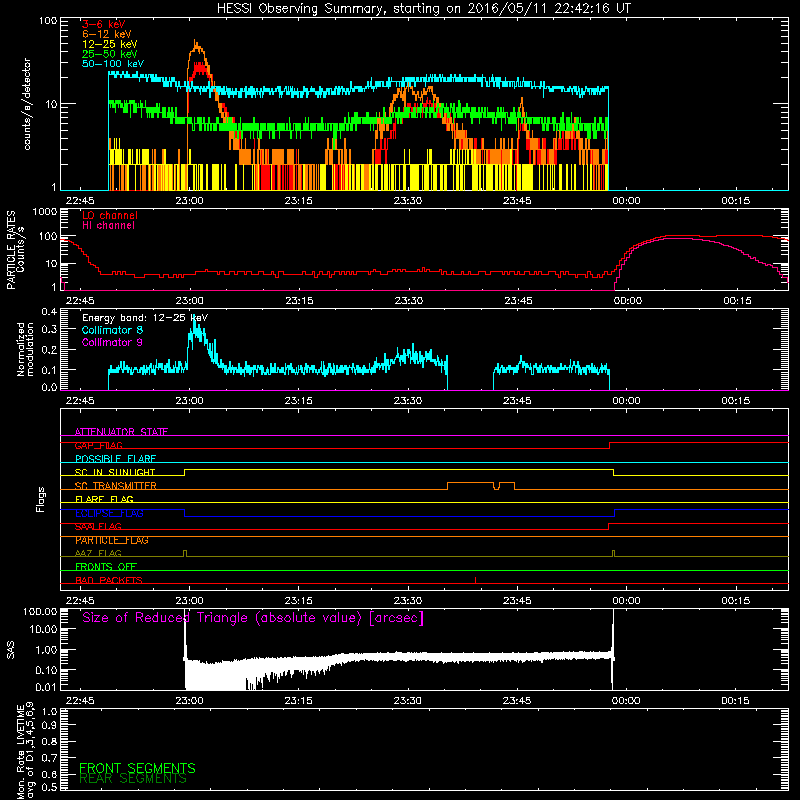The image size is (800, 800).
Task: Select the cyan Collimator 8 legend label
Action: point(112,330)
